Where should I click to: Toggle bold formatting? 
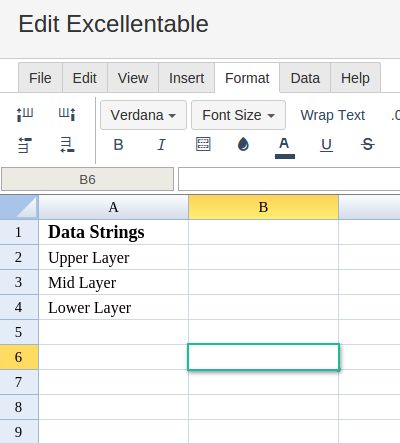coord(118,145)
